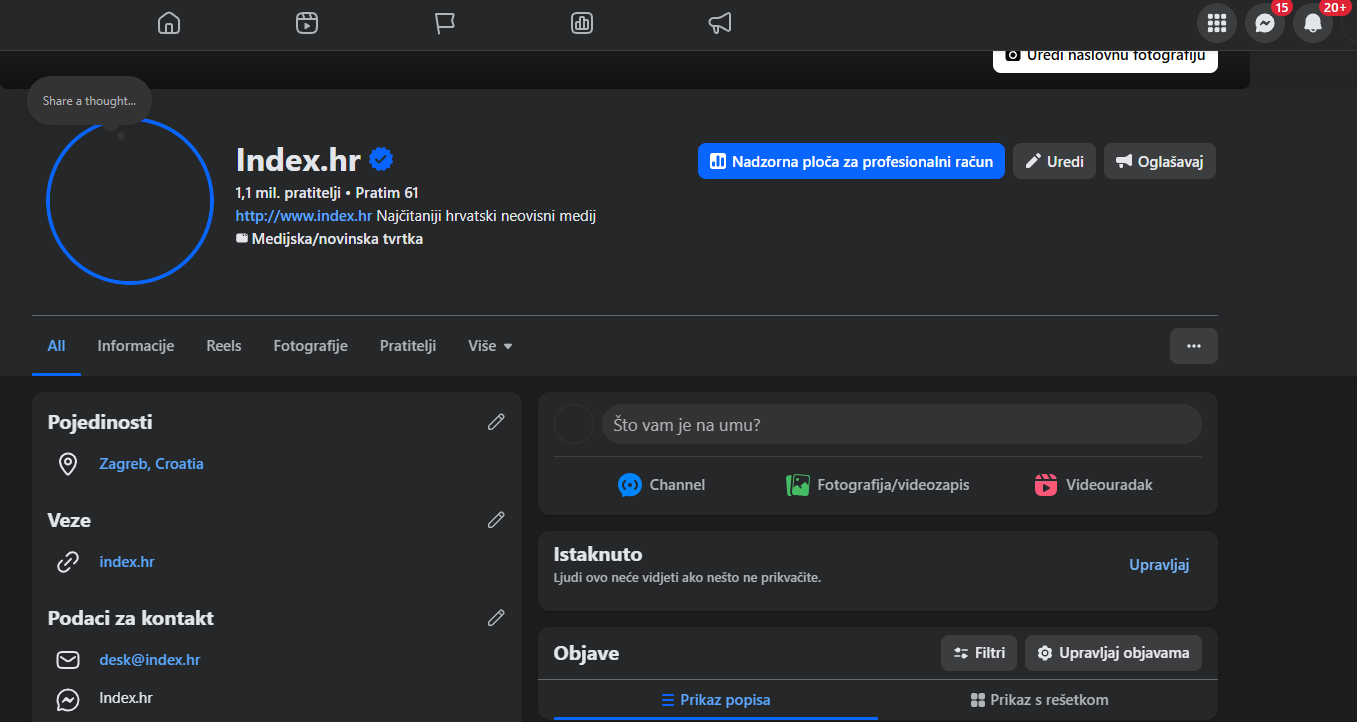Open Ad Center megaphone icon in the top bar
Screen dimensions: 1357x722
(720, 23)
